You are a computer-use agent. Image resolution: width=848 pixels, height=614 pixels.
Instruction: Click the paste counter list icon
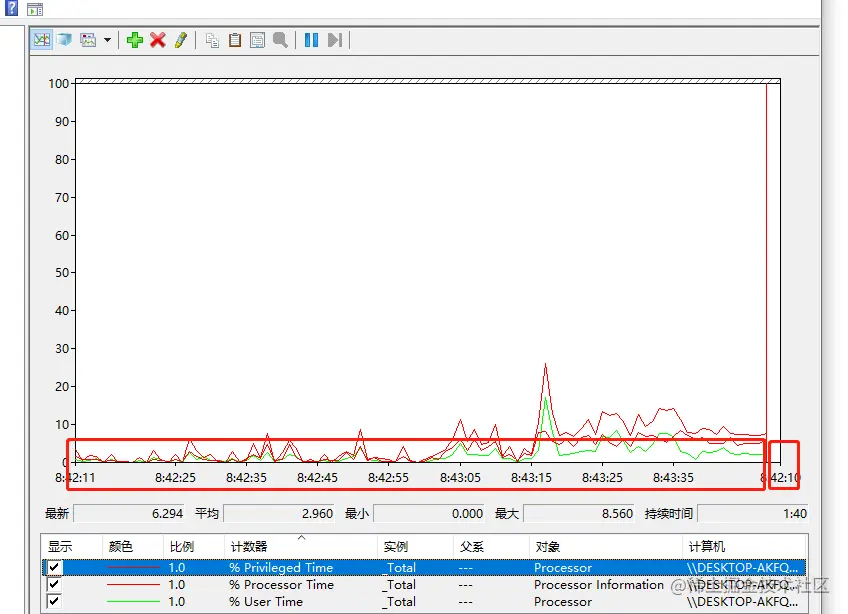[235, 40]
